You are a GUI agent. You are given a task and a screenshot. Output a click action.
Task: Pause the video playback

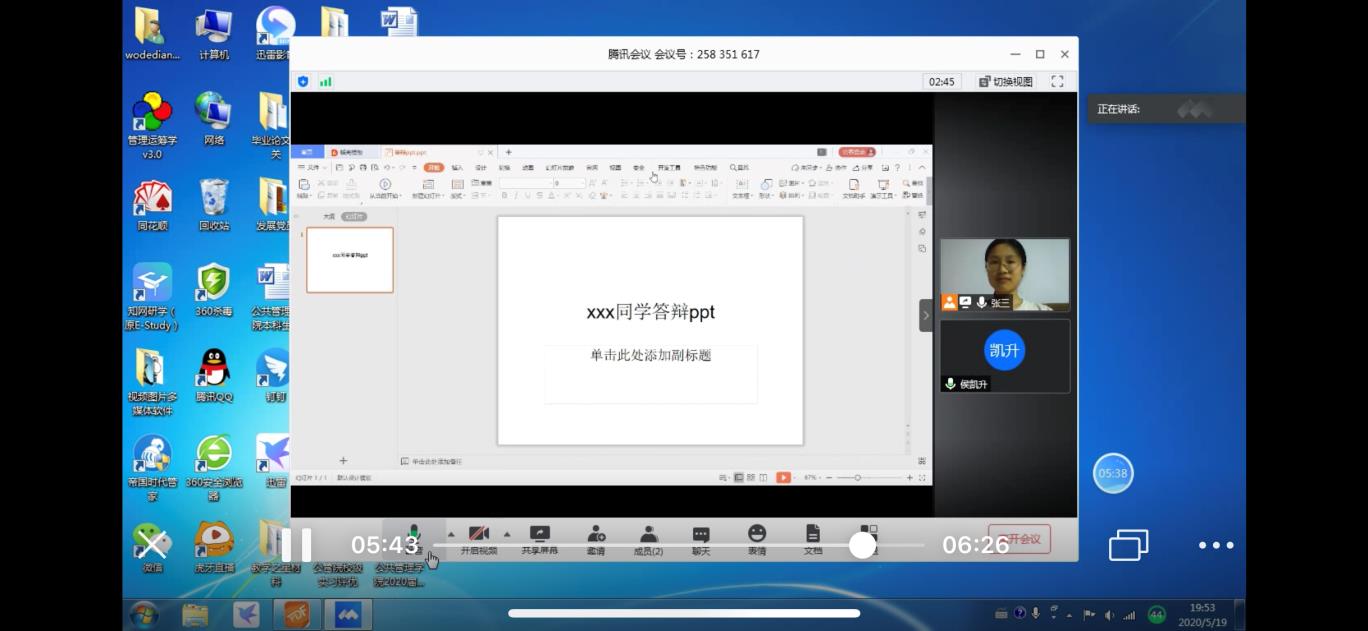296,545
